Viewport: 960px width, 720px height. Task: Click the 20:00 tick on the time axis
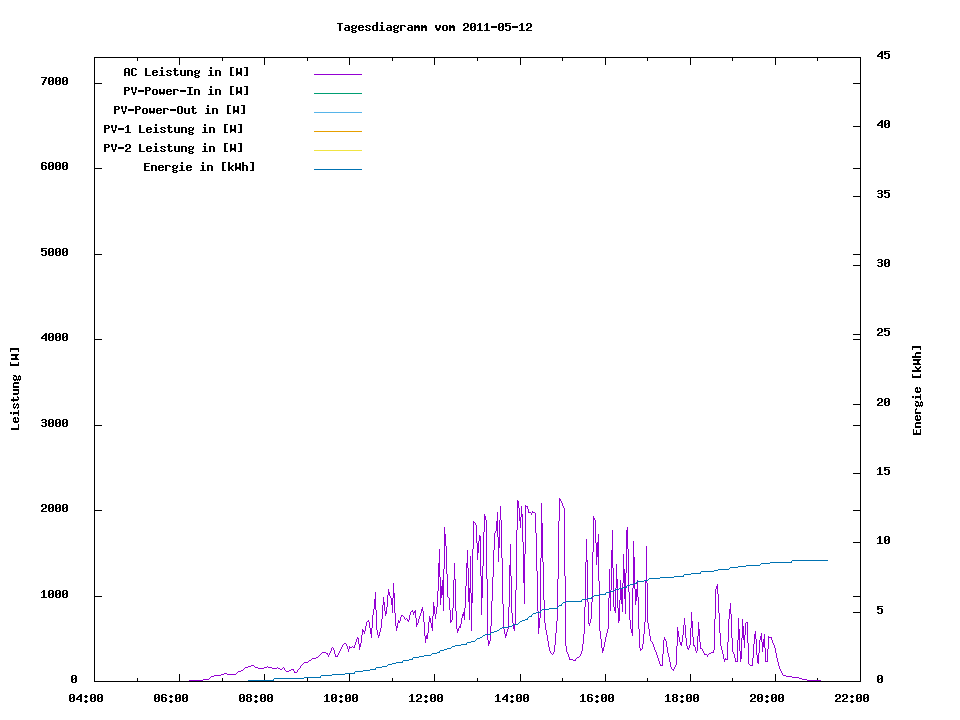point(767,698)
